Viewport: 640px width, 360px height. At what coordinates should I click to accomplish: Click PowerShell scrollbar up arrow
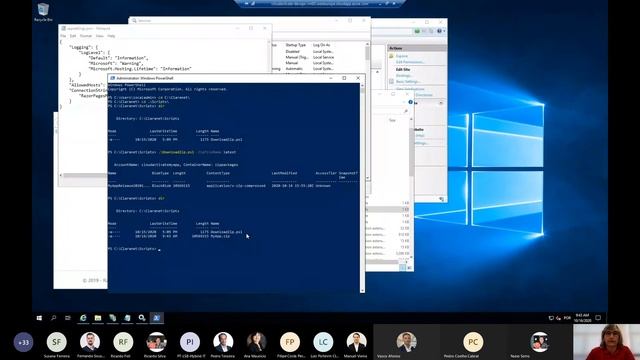(x=362, y=85)
